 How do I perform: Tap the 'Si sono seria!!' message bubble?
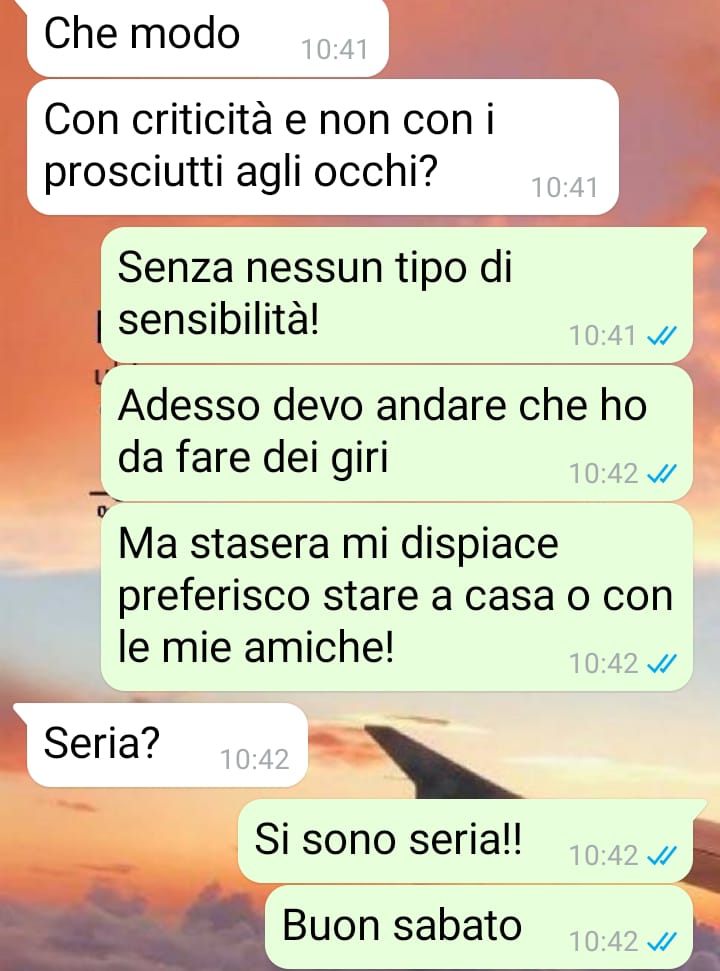pyautogui.click(x=466, y=841)
